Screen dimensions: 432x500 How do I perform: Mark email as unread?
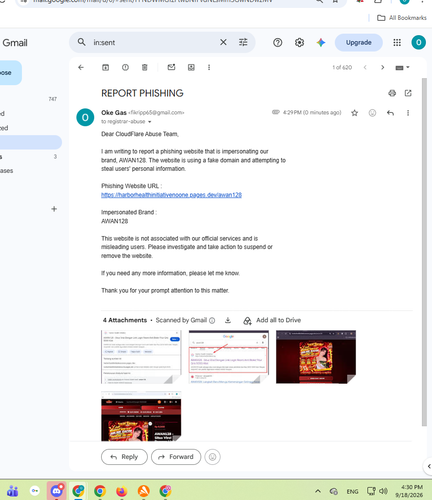click(171, 68)
